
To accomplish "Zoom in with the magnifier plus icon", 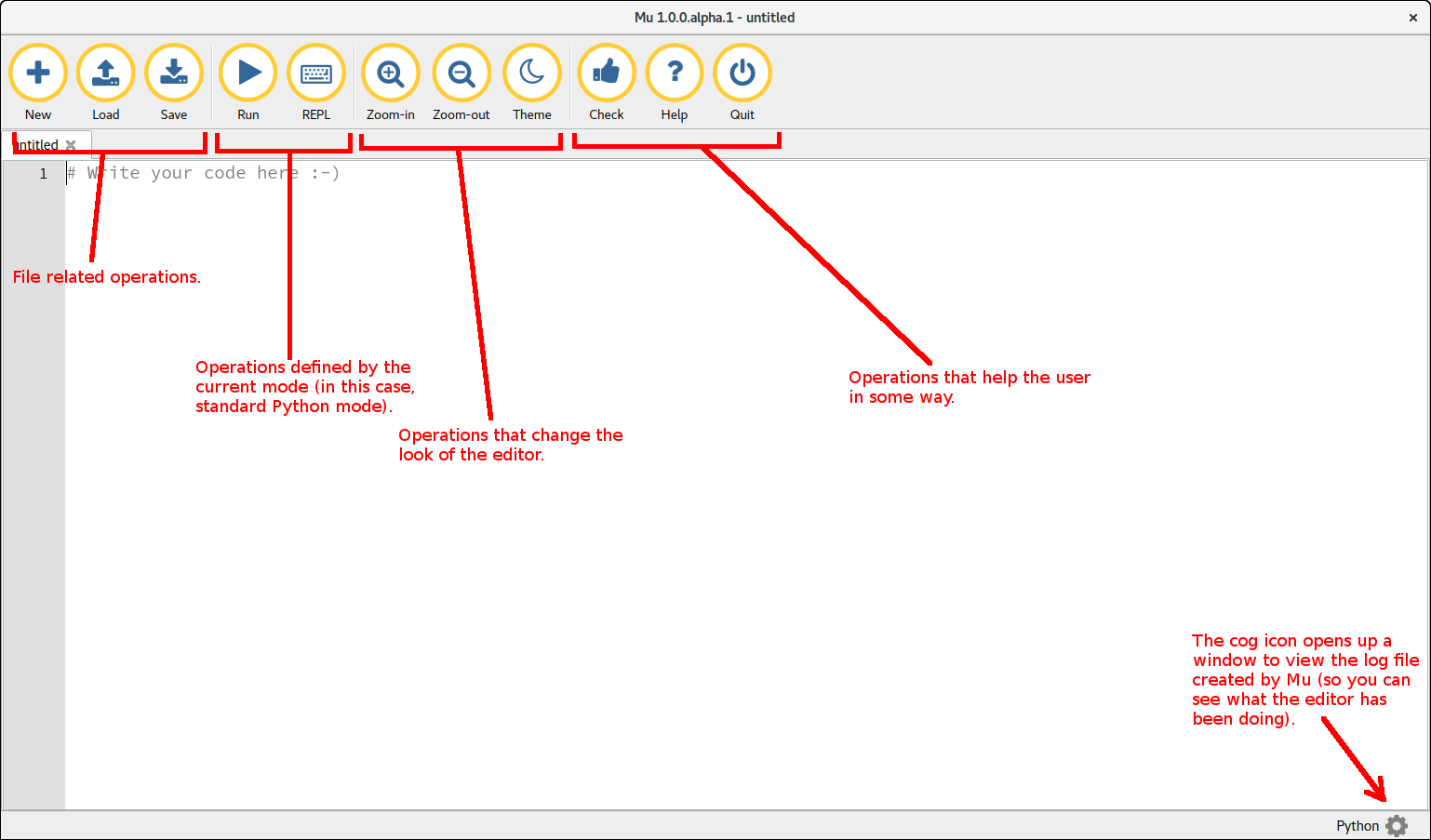I will tap(391, 73).
